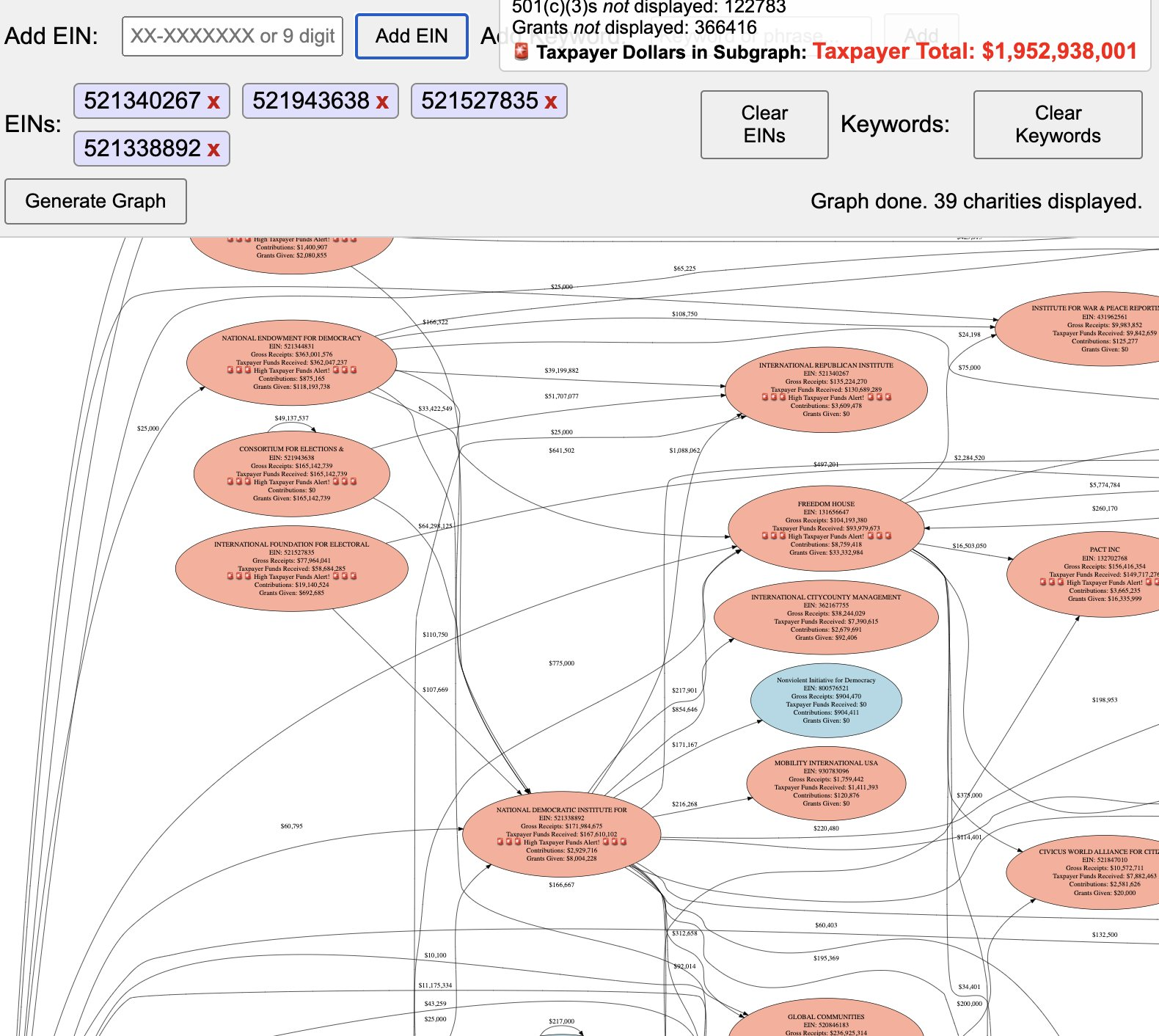The width and height of the screenshot is (1159, 1036).
Task: Select the International CityCounty Management node
Action: (826, 617)
